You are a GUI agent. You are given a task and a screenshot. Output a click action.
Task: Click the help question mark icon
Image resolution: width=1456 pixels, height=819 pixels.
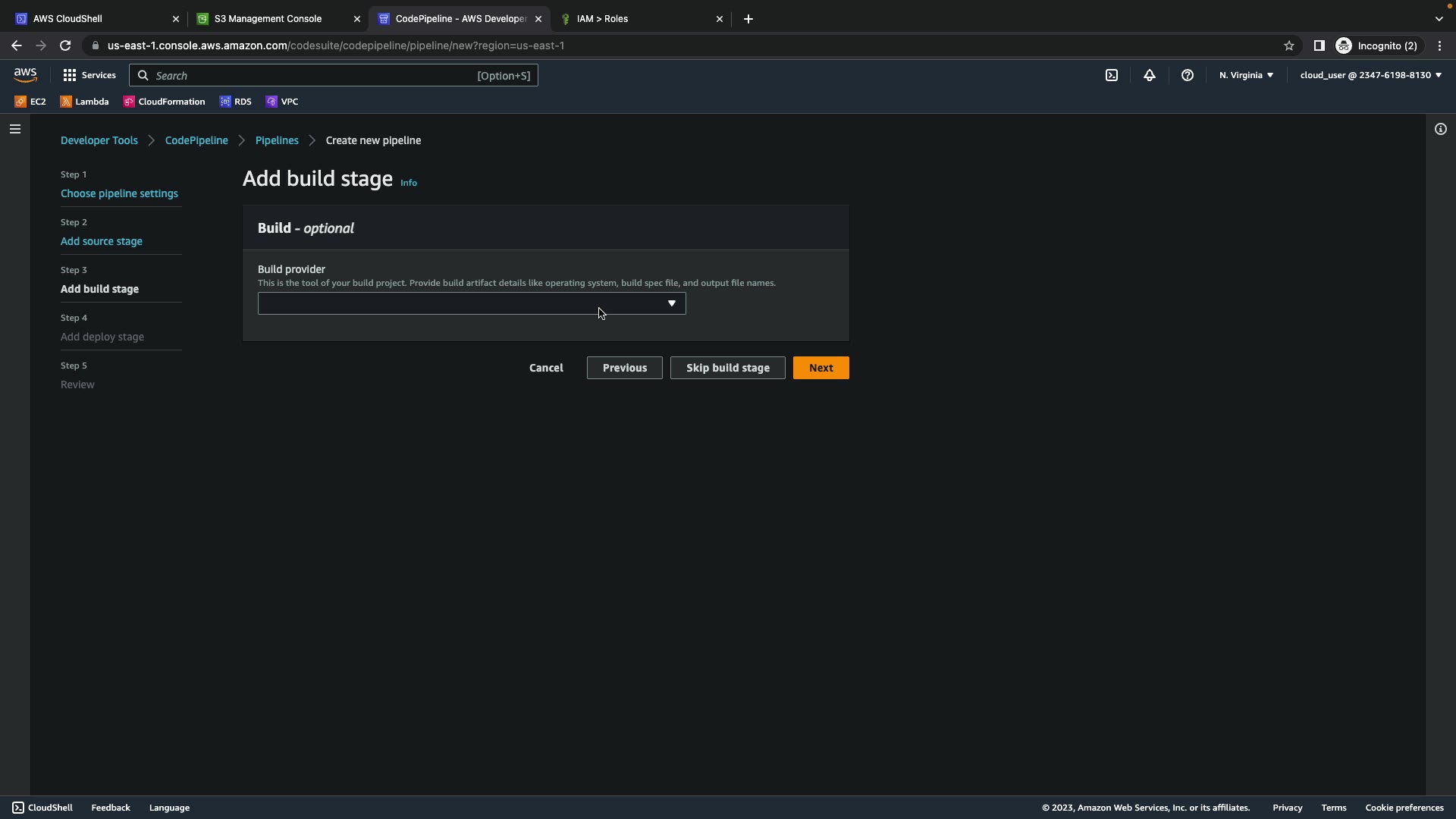(1187, 75)
